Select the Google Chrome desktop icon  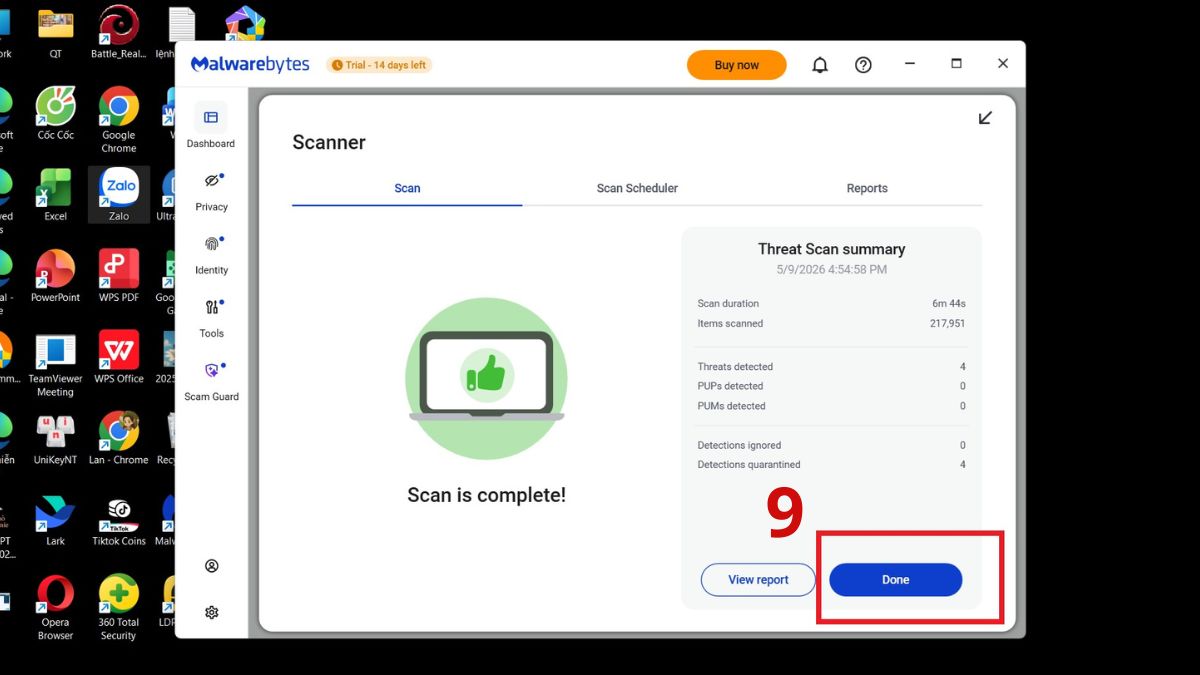pos(119,119)
